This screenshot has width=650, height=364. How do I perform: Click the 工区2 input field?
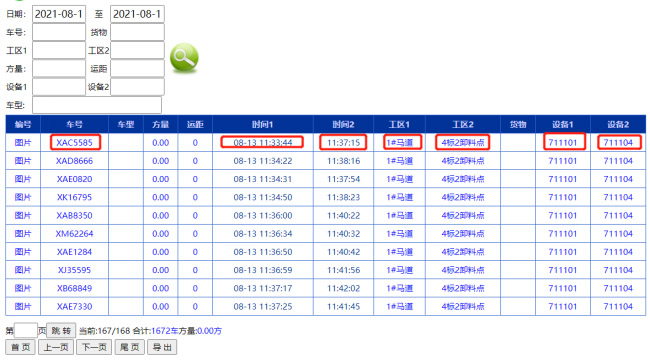(x=137, y=51)
